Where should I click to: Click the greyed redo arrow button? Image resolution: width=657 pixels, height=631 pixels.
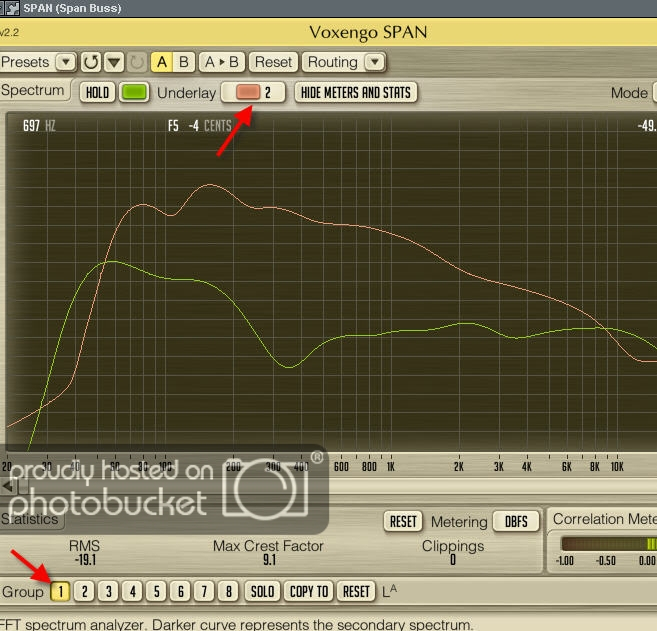click(137, 62)
